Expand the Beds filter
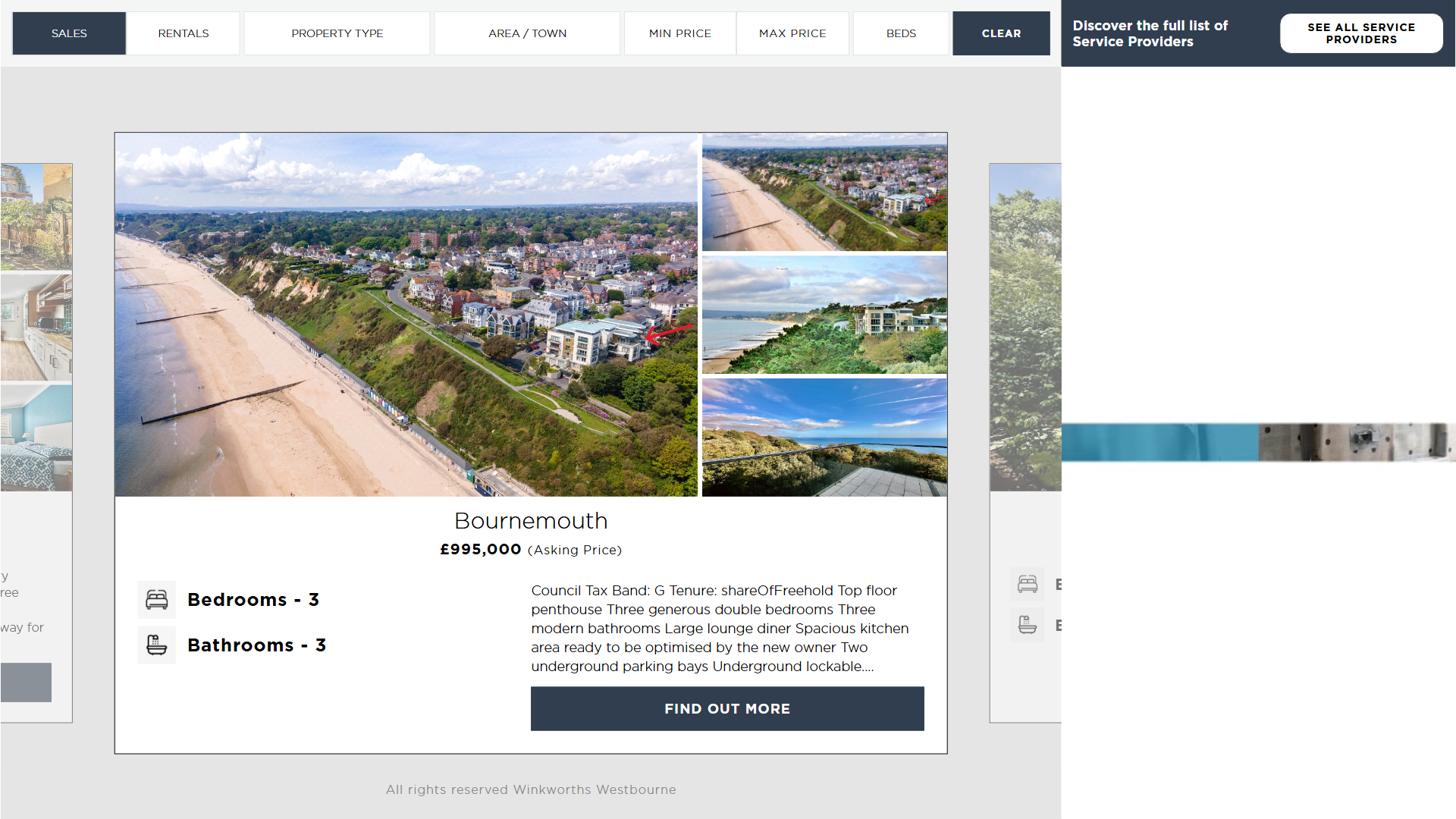 (x=901, y=33)
